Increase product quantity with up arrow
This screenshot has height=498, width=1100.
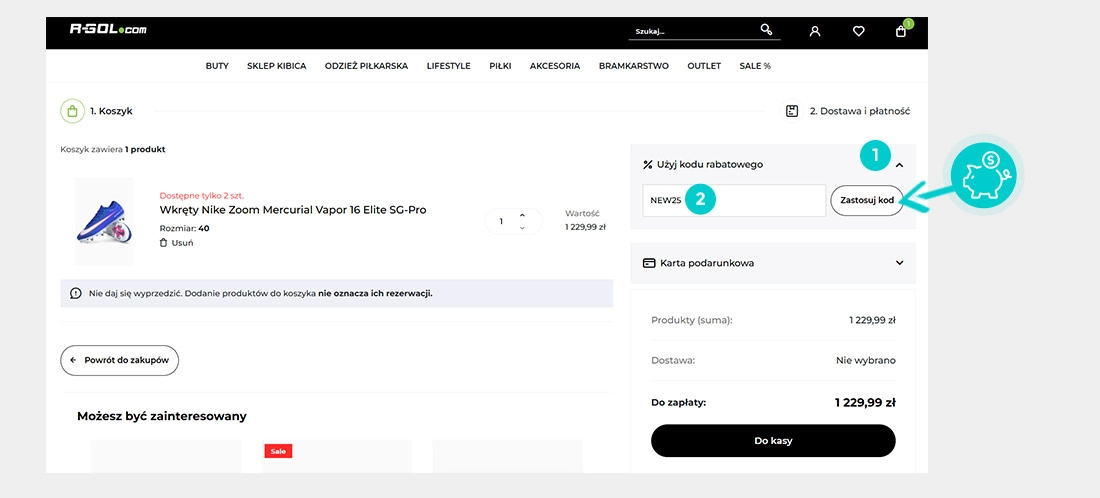pyautogui.click(x=522, y=215)
